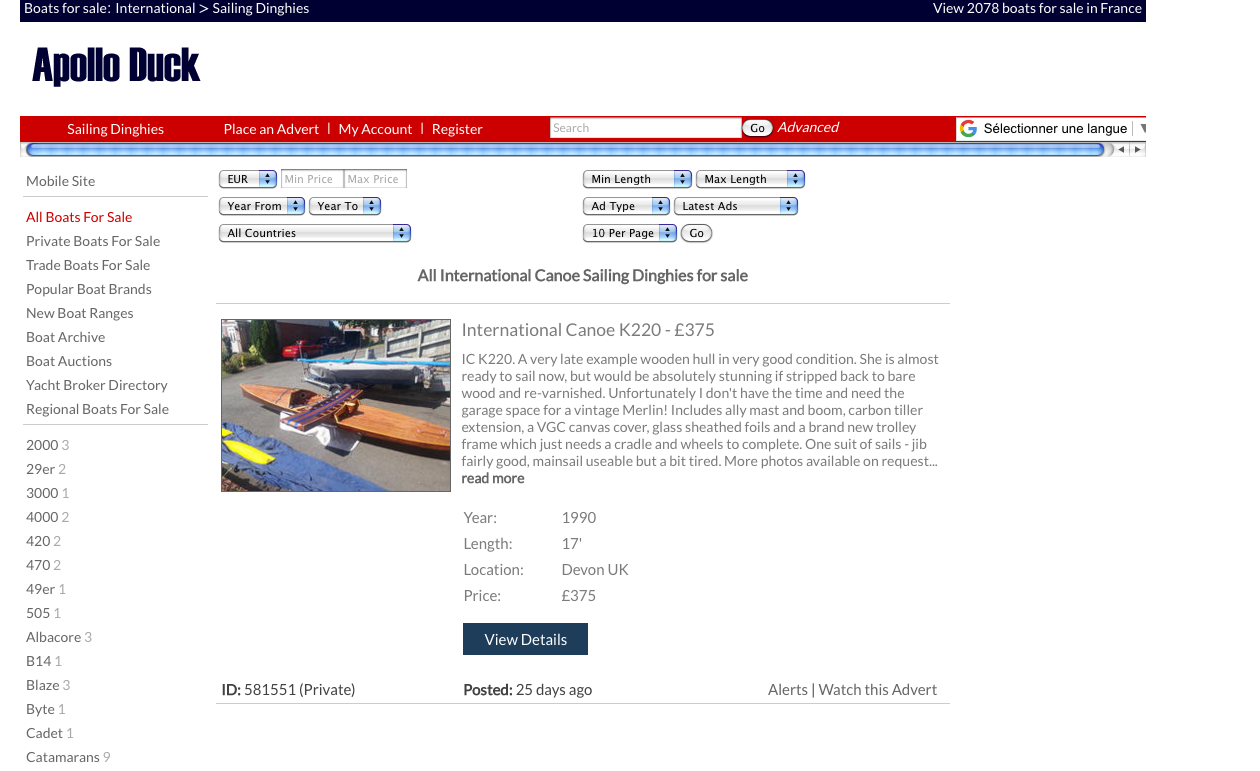Viewport: 1260px width, 771px height.
Task: Open International Canoe K220 - £375 title
Action: point(588,330)
